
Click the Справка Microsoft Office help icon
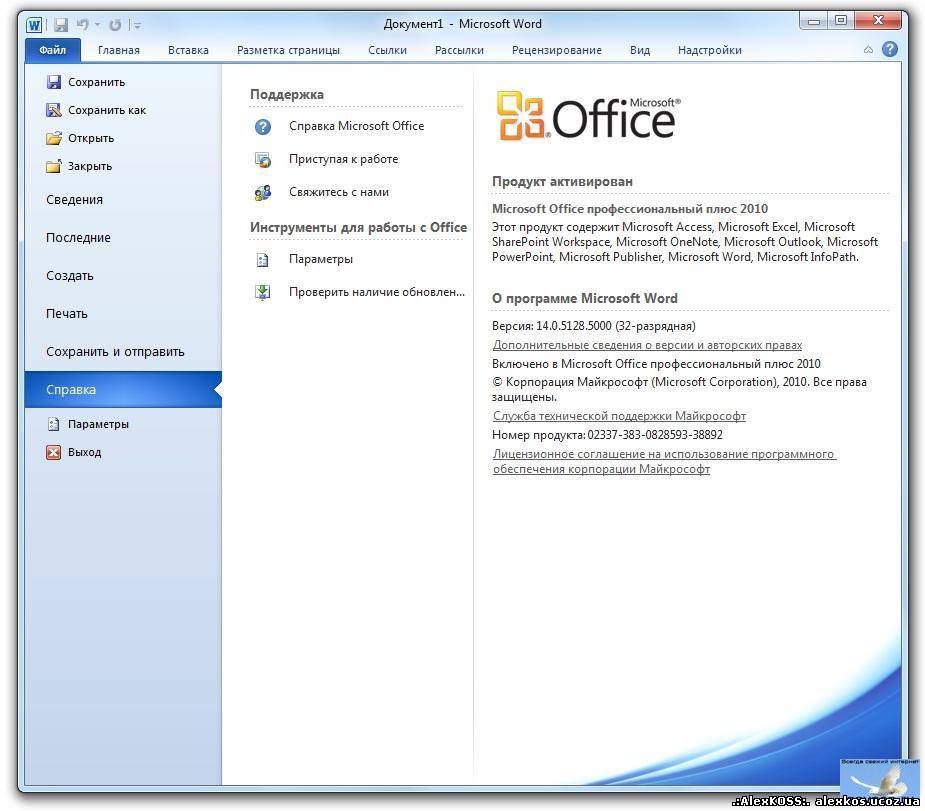click(x=263, y=126)
